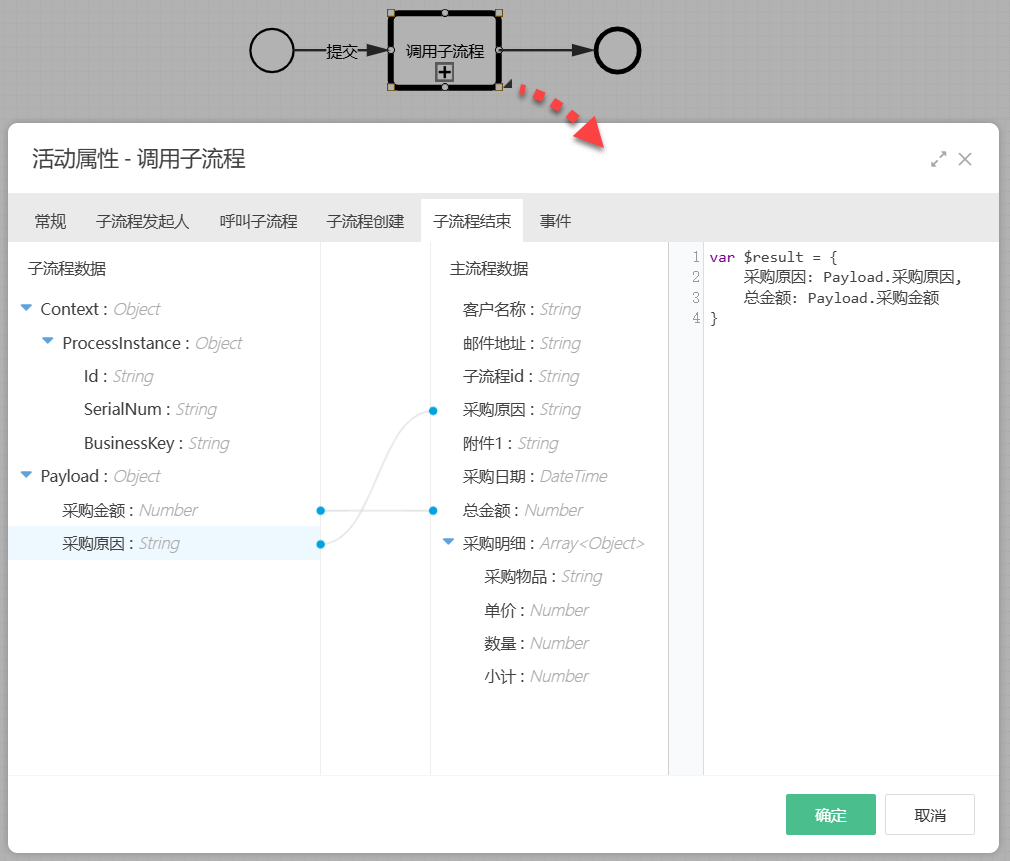Screen dimensions: 1010x861
Task: Collapse the Payload object node
Action: point(24,476)
